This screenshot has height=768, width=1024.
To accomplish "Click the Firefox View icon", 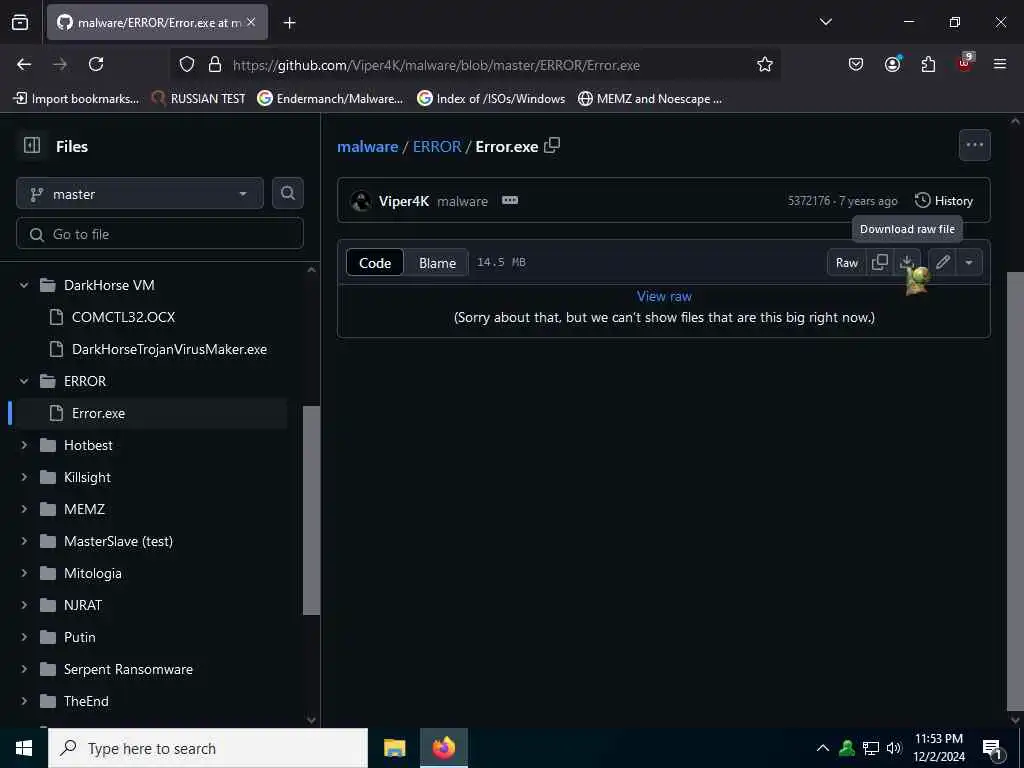I will [20, 22].
